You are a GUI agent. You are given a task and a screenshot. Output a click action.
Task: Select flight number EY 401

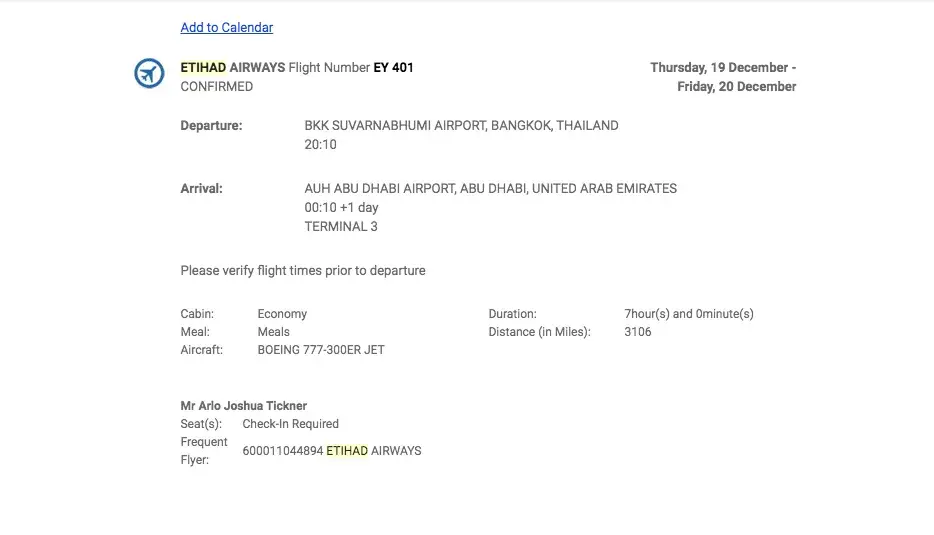393,68
